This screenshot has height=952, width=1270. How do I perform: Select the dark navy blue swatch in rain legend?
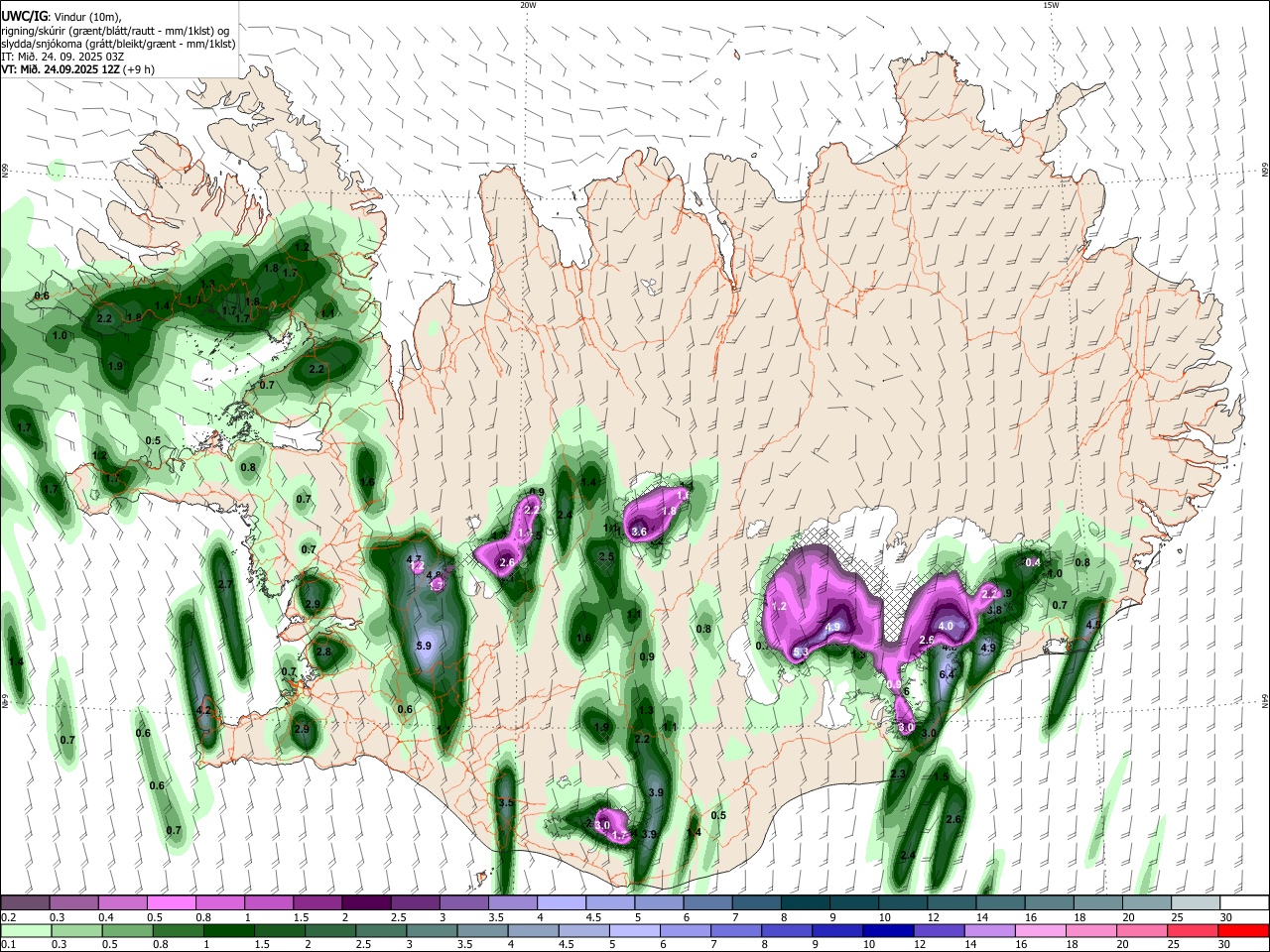tap(886, 931)
